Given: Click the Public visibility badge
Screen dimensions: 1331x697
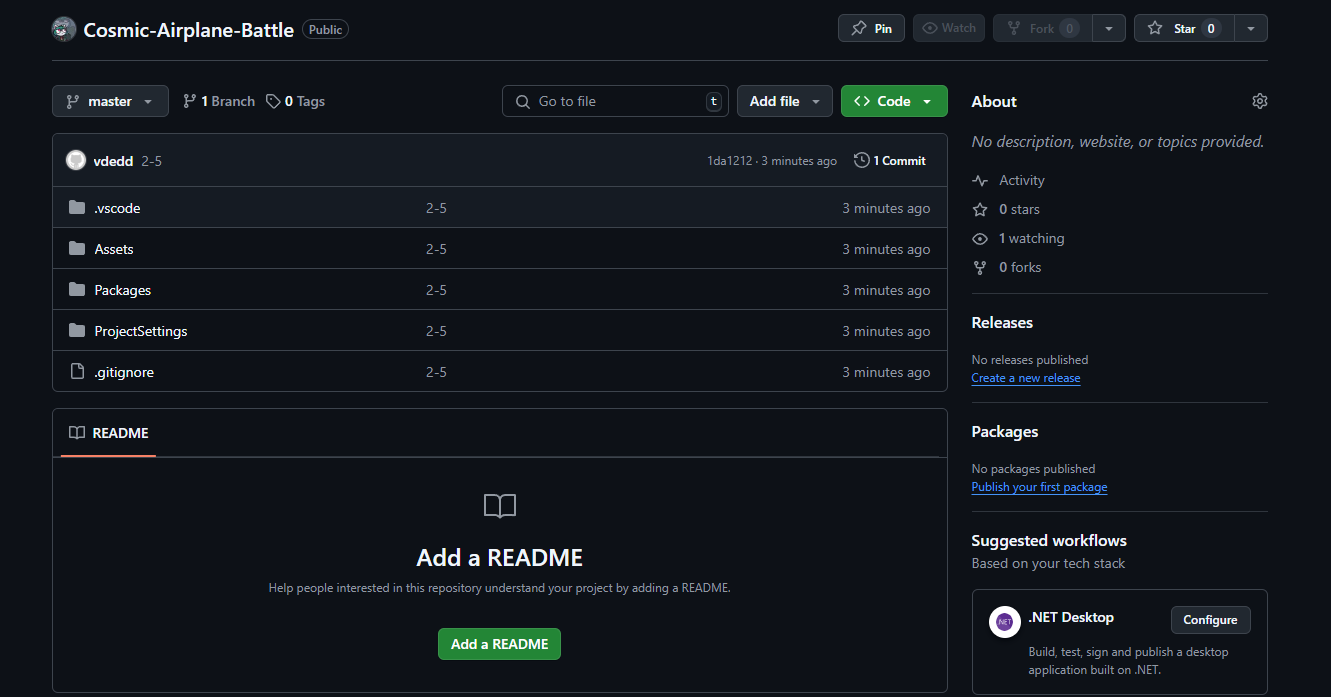Looking at the screenshot, I should coord(325,30).
